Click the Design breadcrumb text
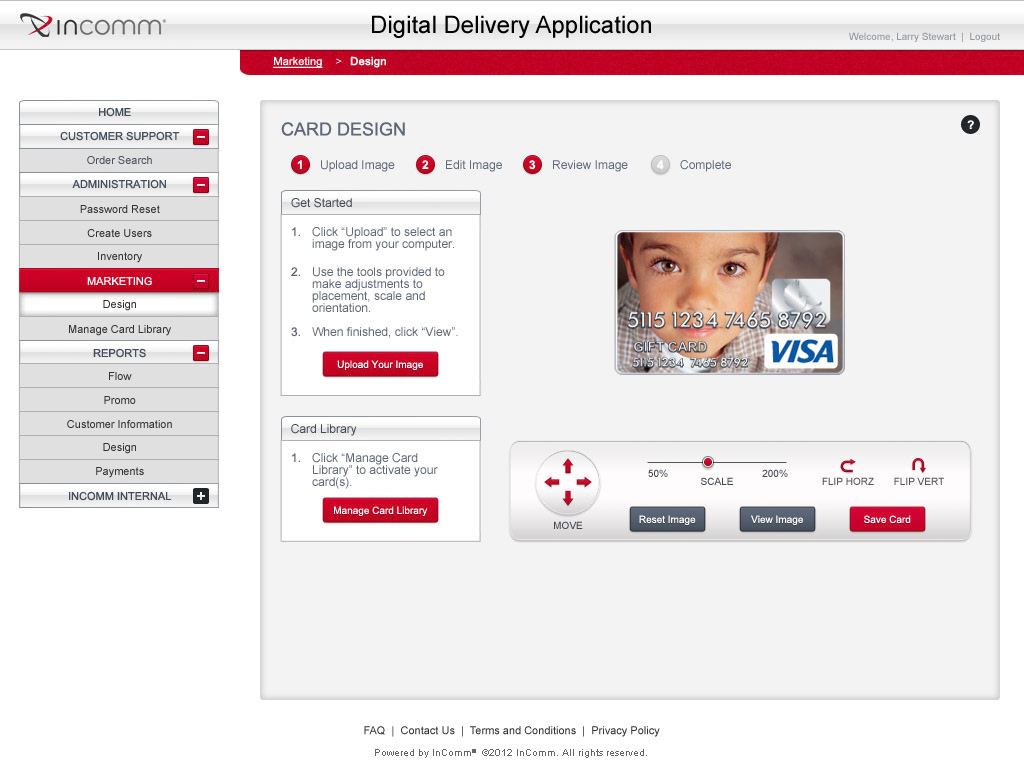1024x768 pixels. 368,61
